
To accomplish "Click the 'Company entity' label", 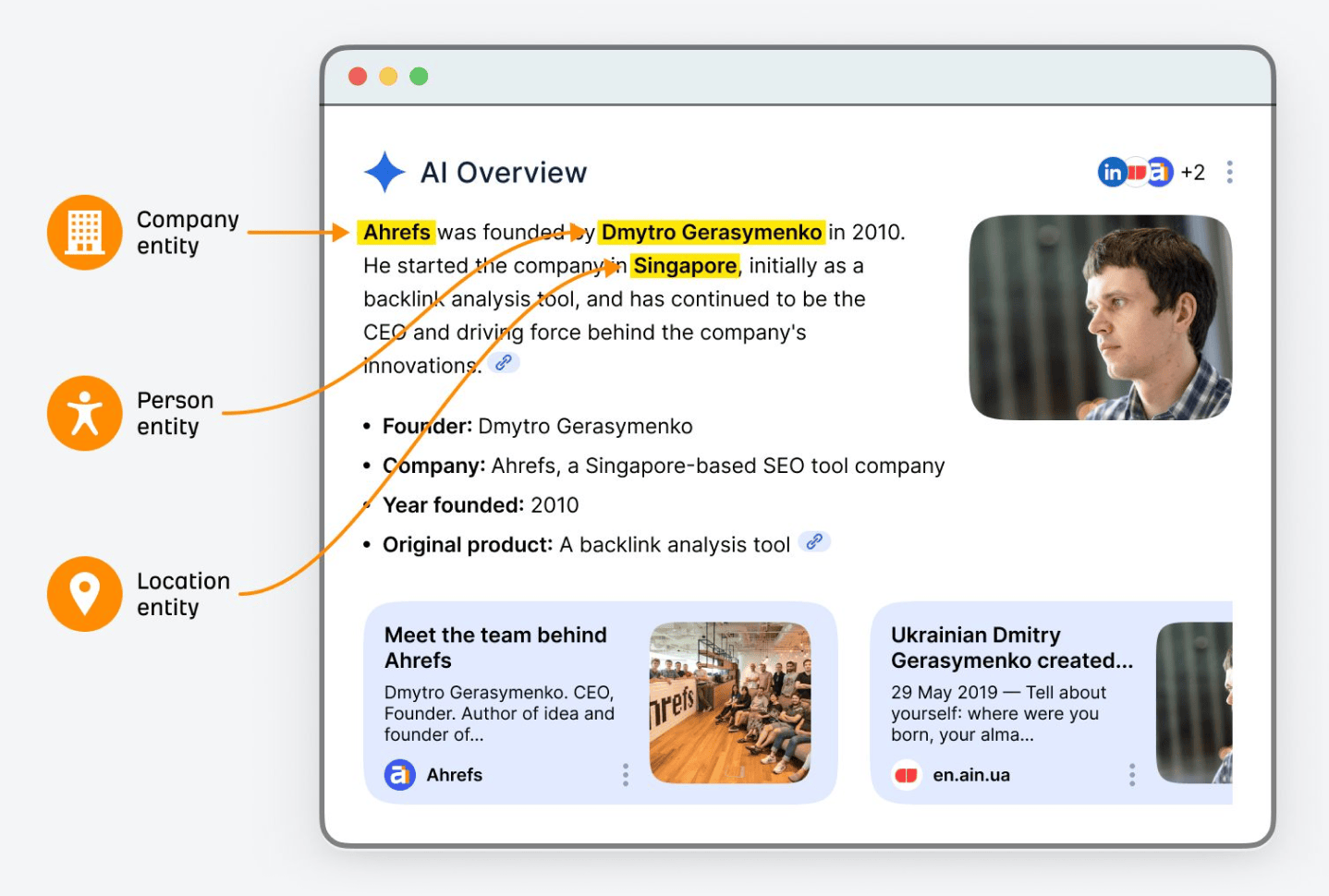I will [x=188, y=233].
